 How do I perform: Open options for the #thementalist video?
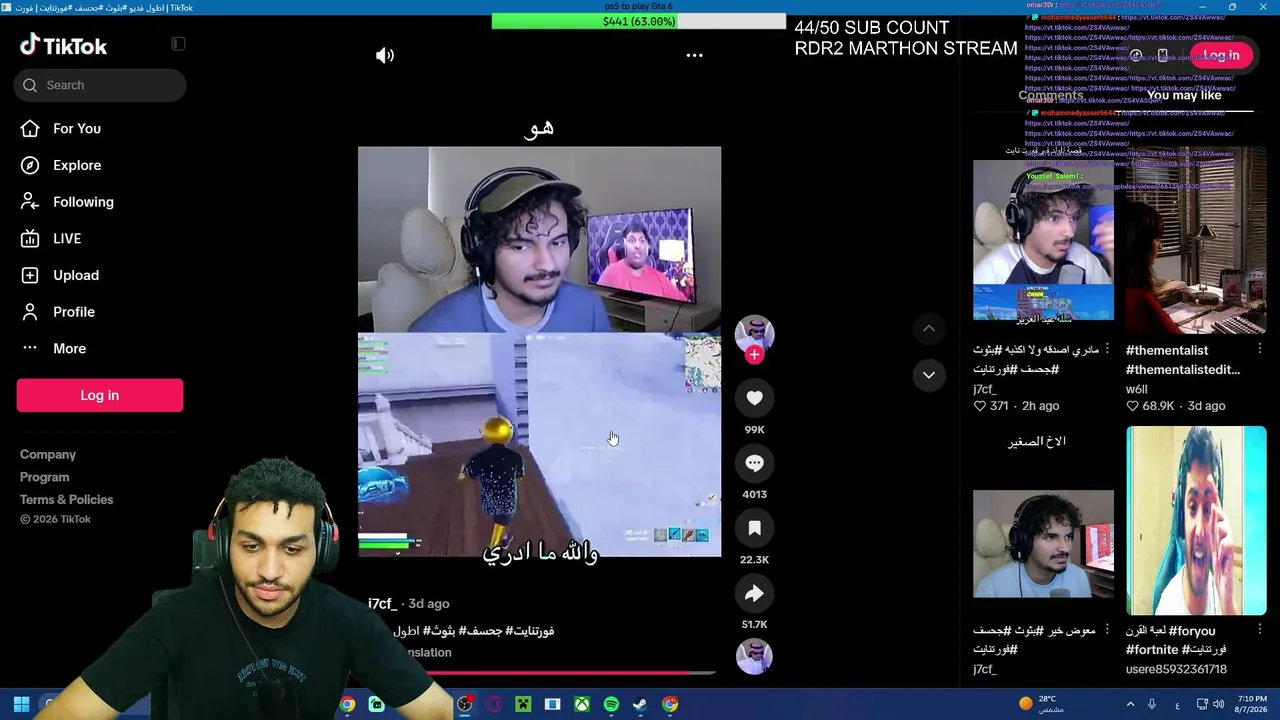point(1260,349)
